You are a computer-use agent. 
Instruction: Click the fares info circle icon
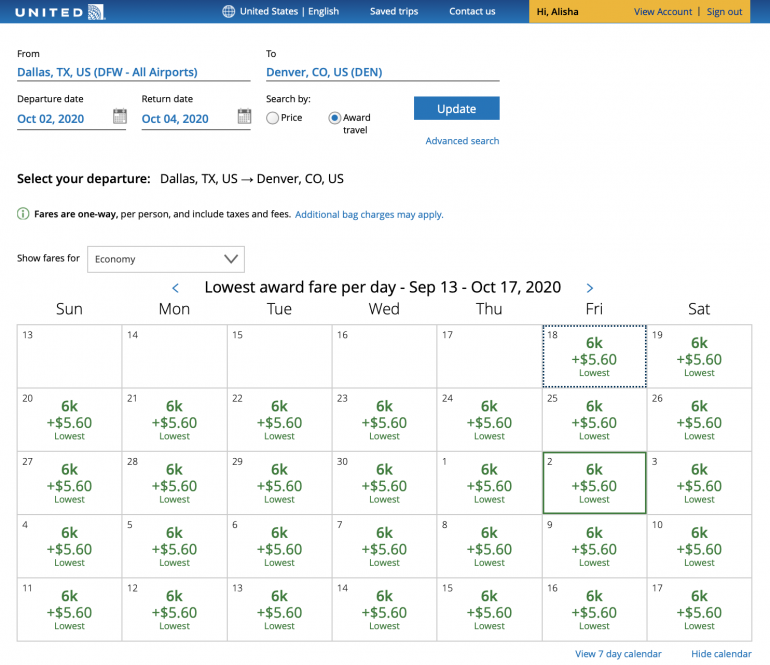coord(23,214)
